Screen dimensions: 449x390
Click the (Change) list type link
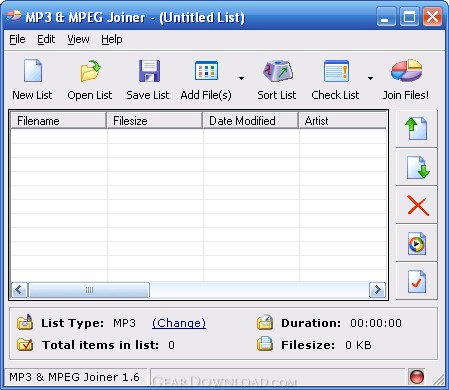click(179, 323)
